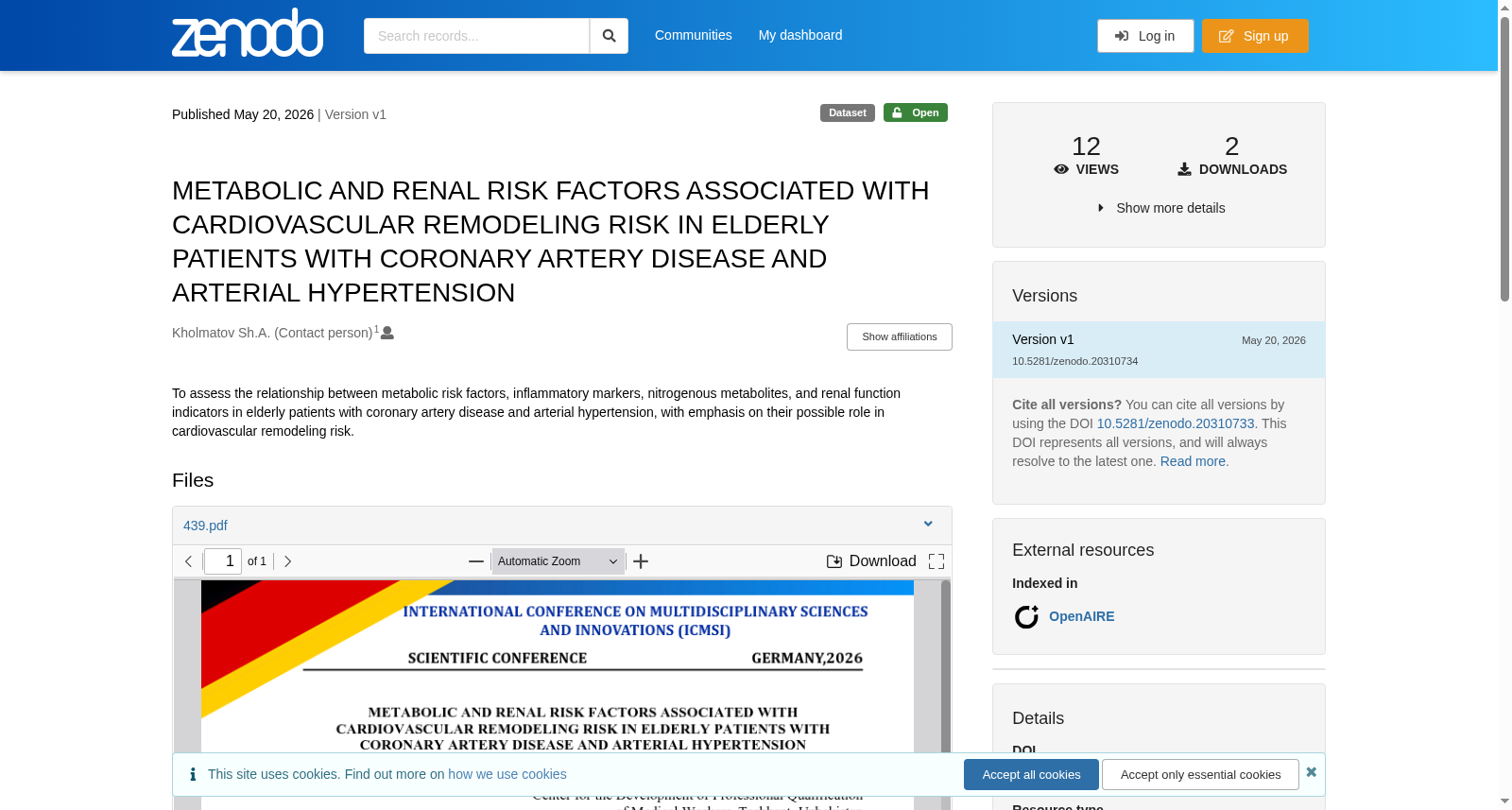Click the Log in button
The width and height of the screenshot is (1512, 810).
click(1145, 36)
